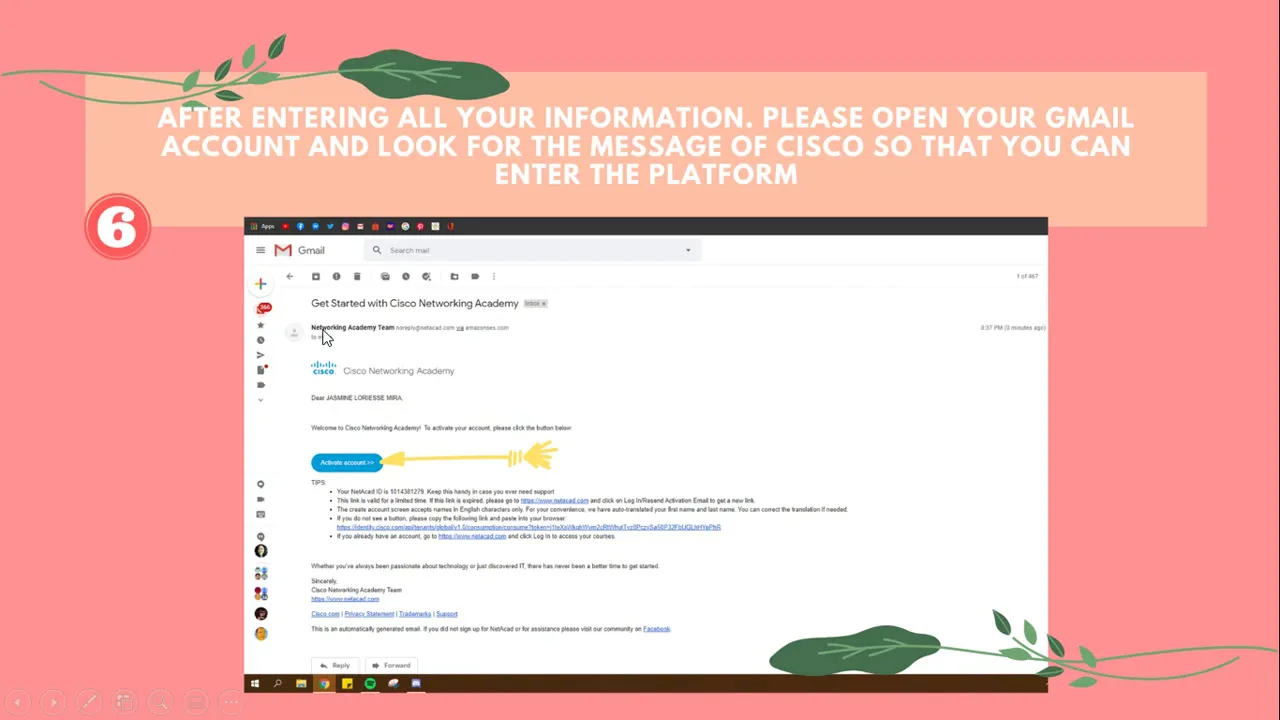Open the YouTube bookmark
1280x720 pixels.
pos(285,226)
